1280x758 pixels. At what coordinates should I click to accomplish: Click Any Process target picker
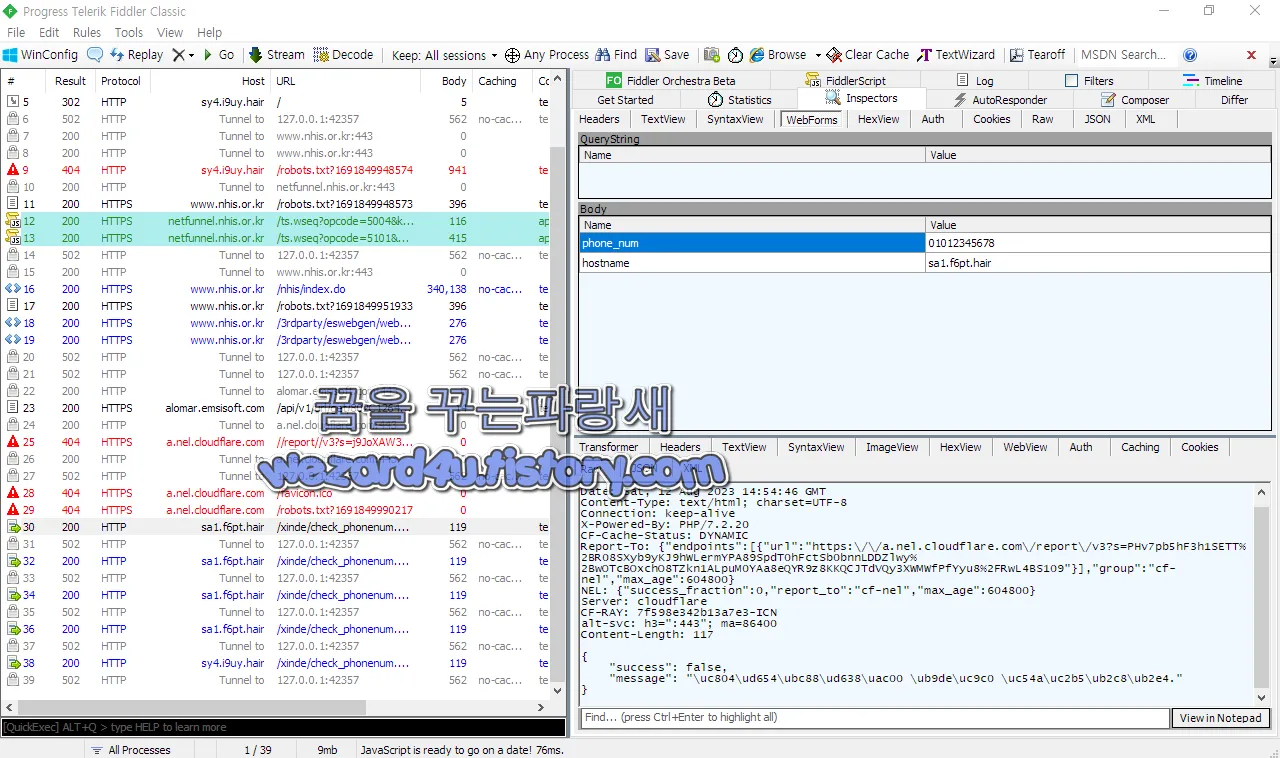coord(547,55)
